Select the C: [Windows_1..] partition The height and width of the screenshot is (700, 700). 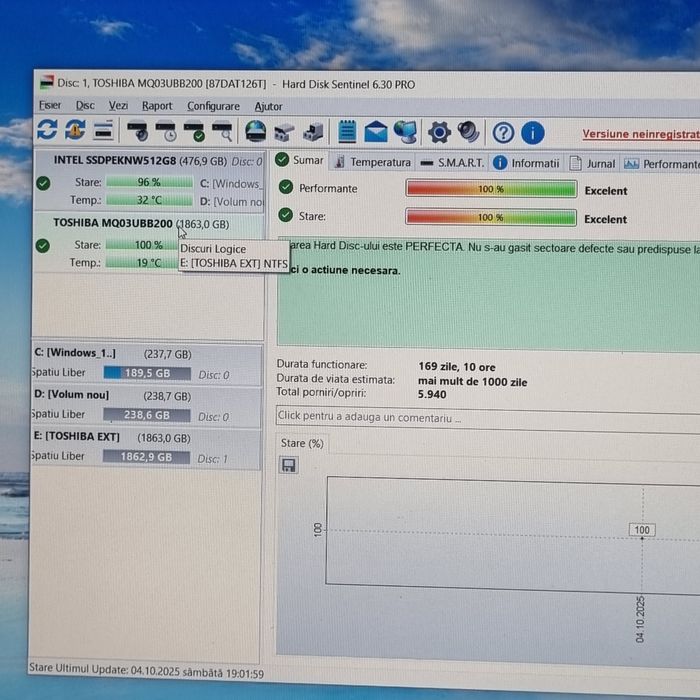coord(146,364)
